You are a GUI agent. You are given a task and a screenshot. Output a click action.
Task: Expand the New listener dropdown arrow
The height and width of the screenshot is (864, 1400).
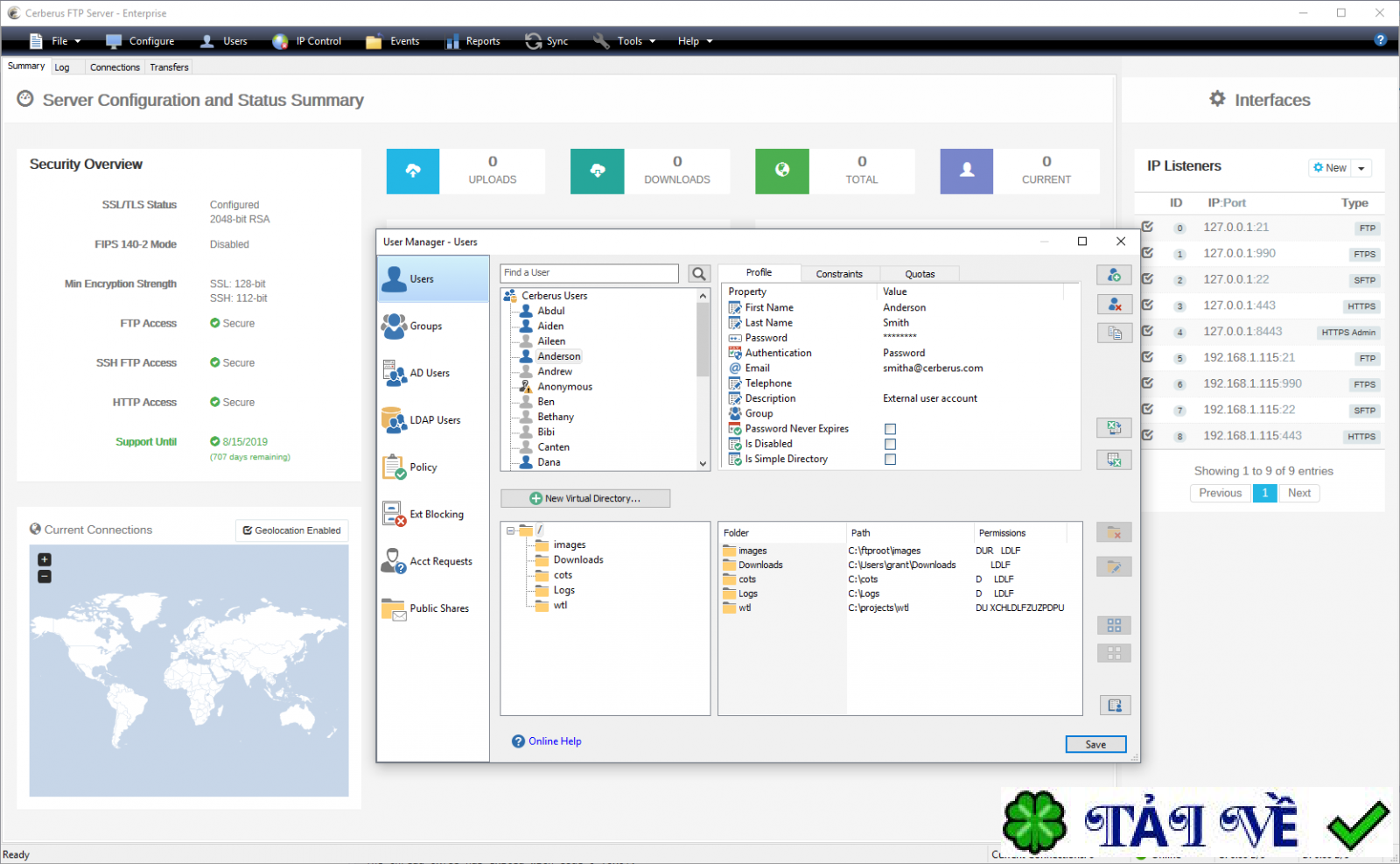[1361, 168]
